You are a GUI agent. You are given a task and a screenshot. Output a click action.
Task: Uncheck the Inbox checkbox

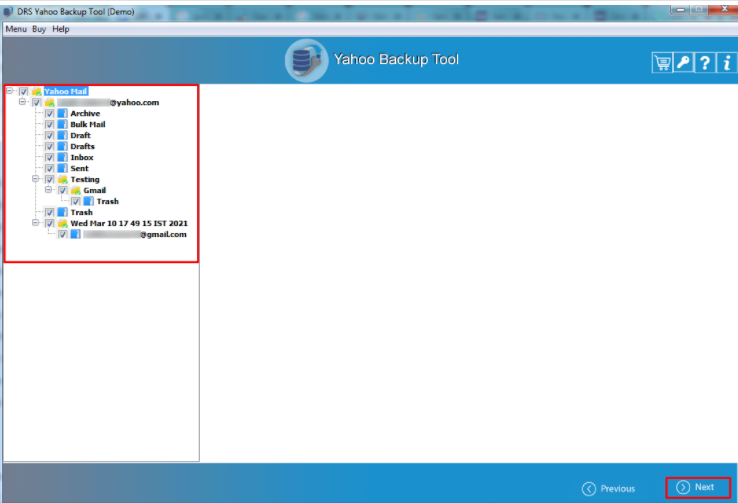49,157
